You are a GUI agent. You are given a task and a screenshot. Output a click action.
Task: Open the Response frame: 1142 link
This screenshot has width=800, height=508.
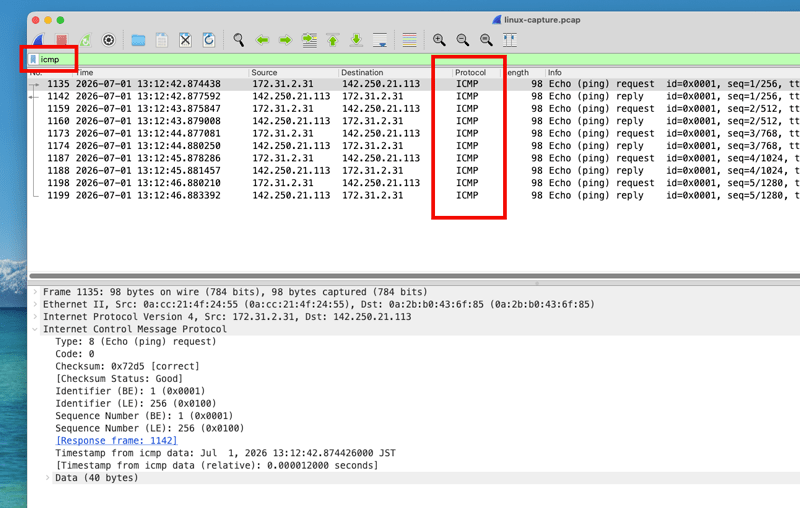pyautogui.click(x=116, y=441)
